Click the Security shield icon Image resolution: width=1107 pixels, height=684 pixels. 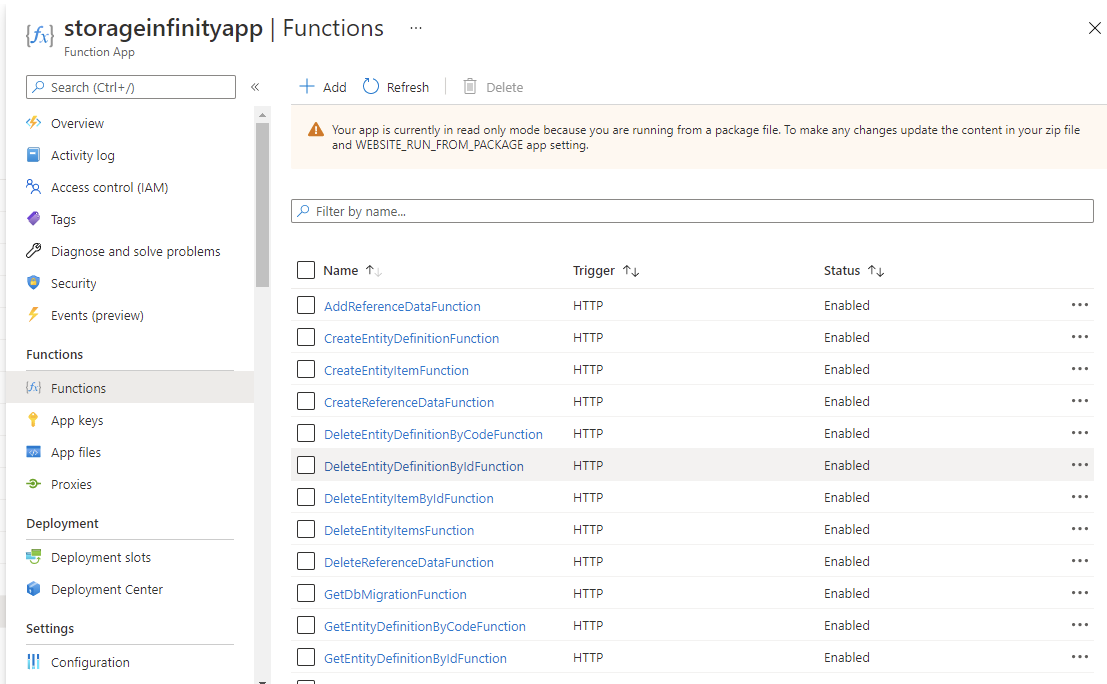[34, 283]
